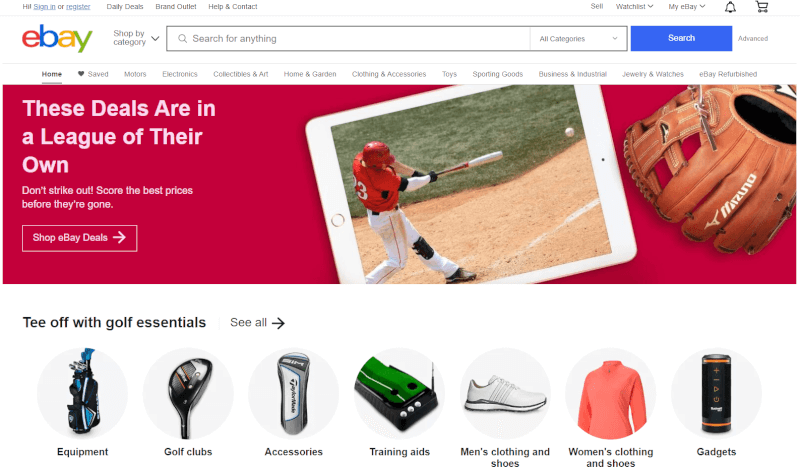Open the Sporting Goods tab
This screenshot has width=800, height=471.
pos(497,74)
